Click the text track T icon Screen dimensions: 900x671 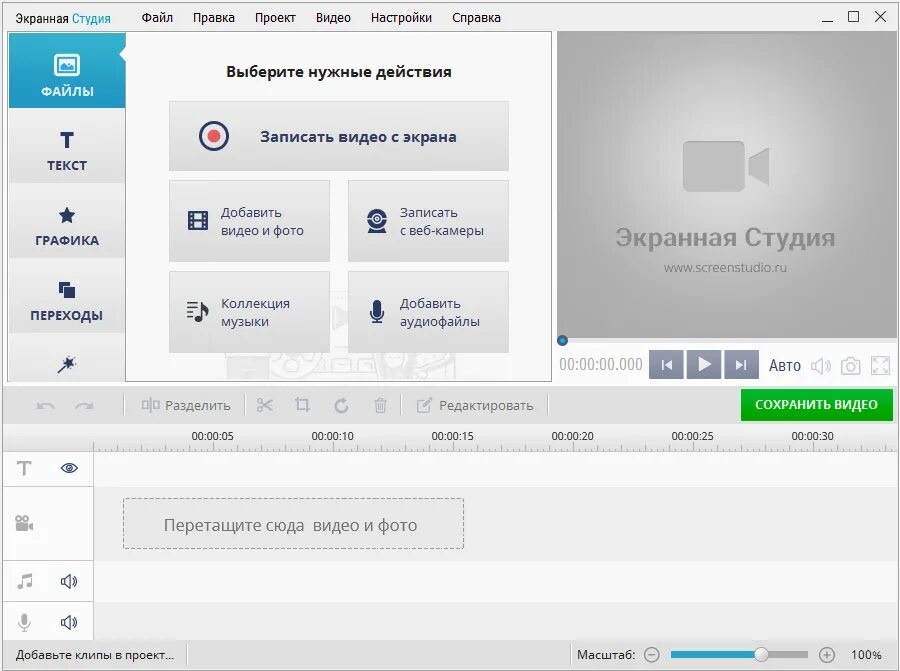tap(24, 468)
